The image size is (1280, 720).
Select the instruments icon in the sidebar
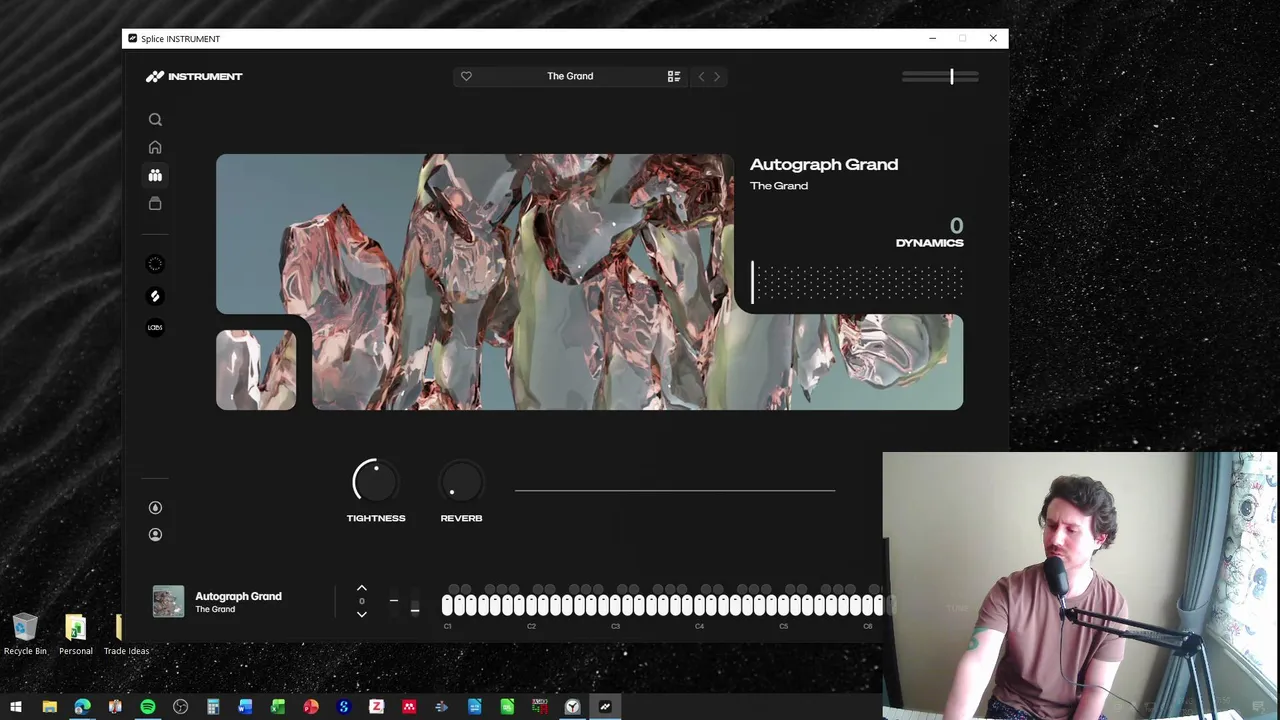[x=155, y=175]
